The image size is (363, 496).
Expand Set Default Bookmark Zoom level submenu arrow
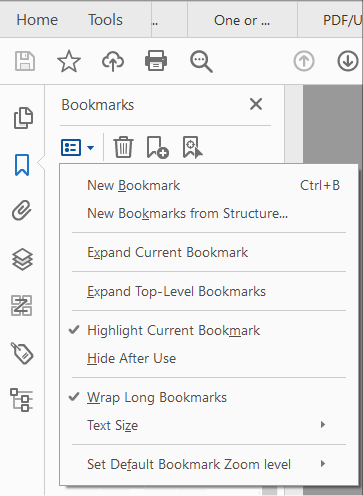tap(322, 464)
